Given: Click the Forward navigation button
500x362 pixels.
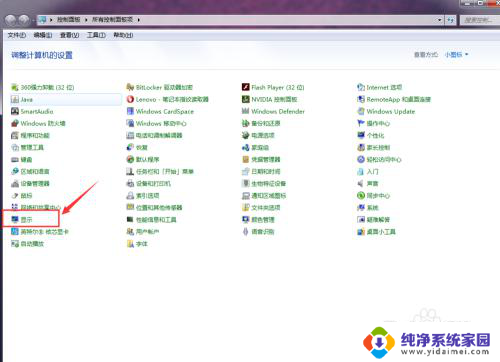Looking at the screenshot, I should 24,20.
